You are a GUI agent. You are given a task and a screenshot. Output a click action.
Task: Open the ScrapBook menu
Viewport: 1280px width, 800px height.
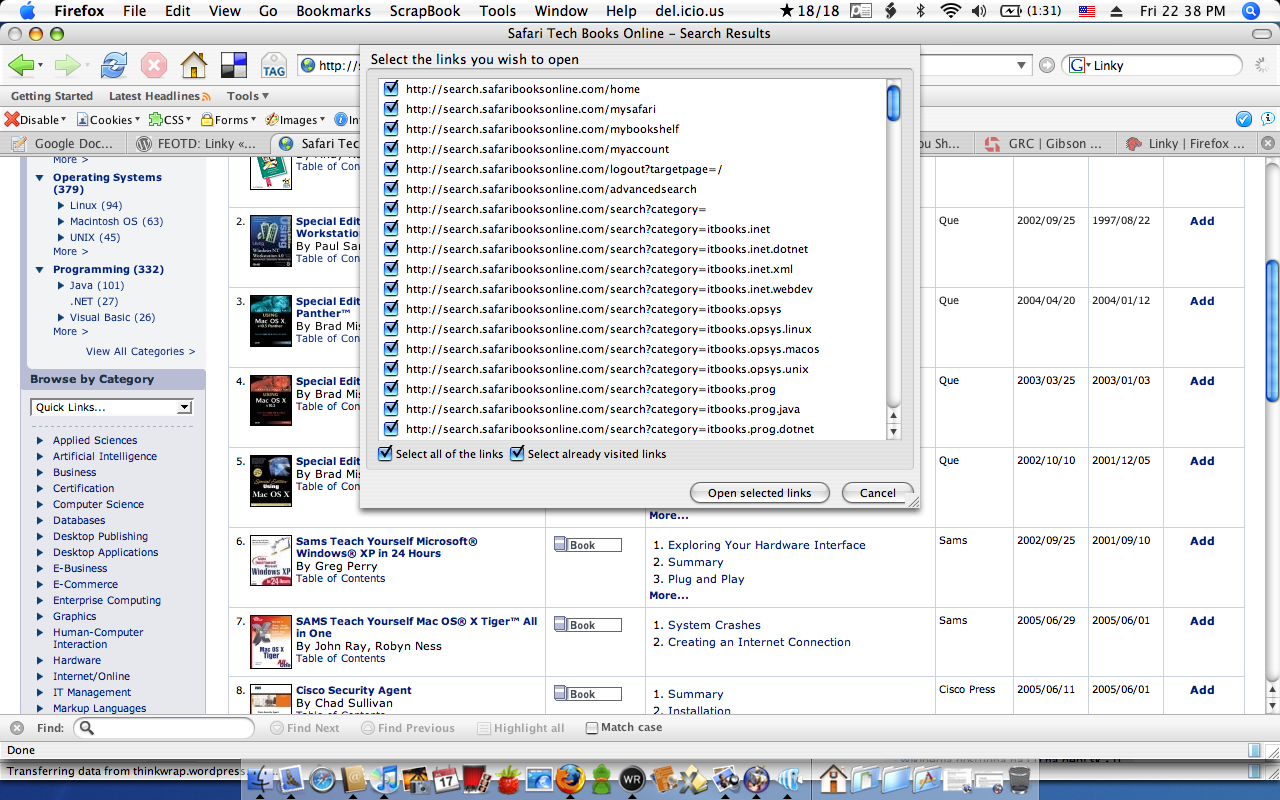pos(425,11)
